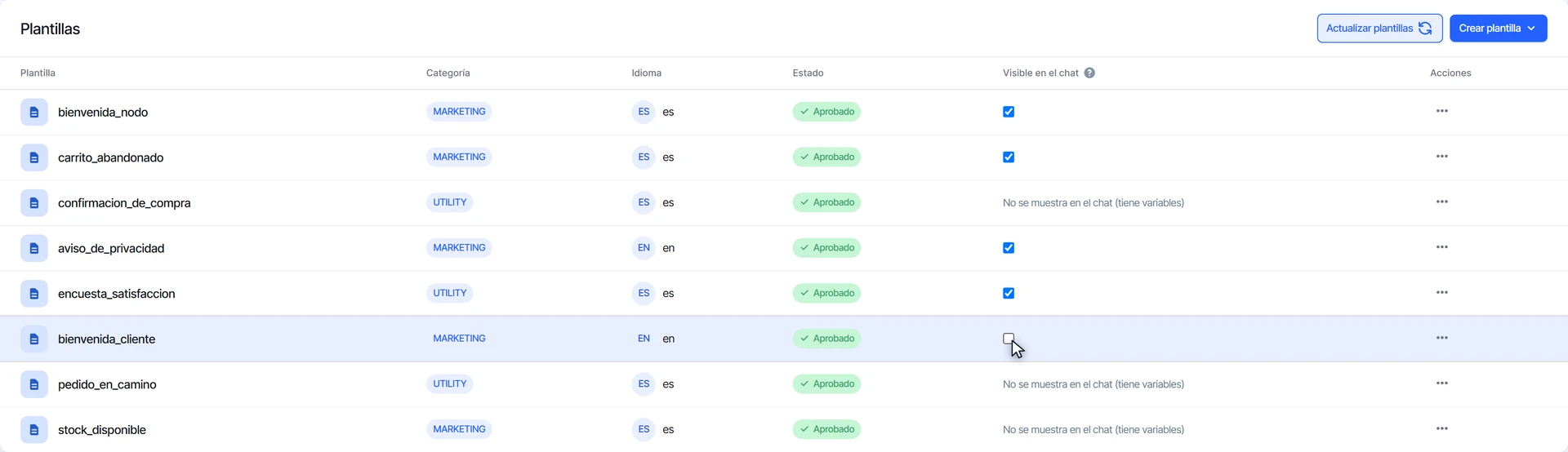Select the bienvenida_nodo template name
1568x452 pixels.
[103, 112]
